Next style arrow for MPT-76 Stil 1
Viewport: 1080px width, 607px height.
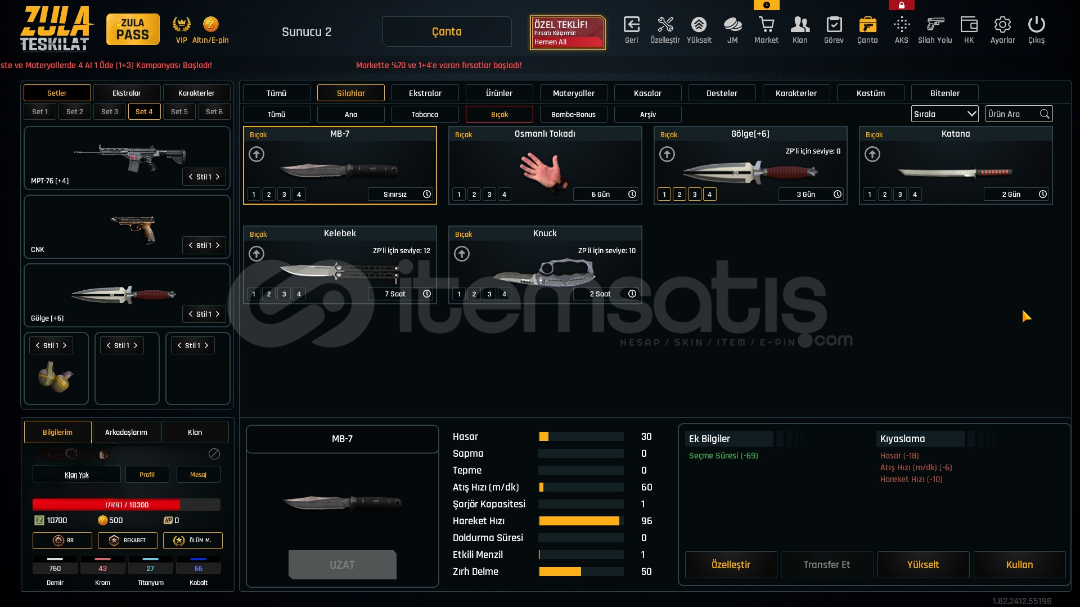point(218,177)
